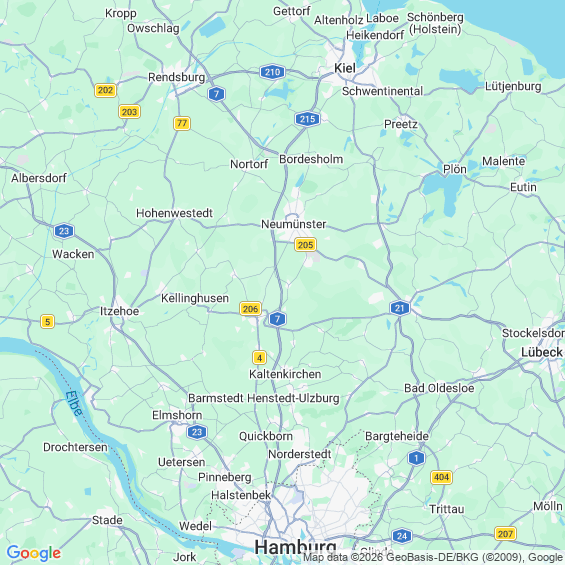Click the yellow 5 road shield

[48, 321]
